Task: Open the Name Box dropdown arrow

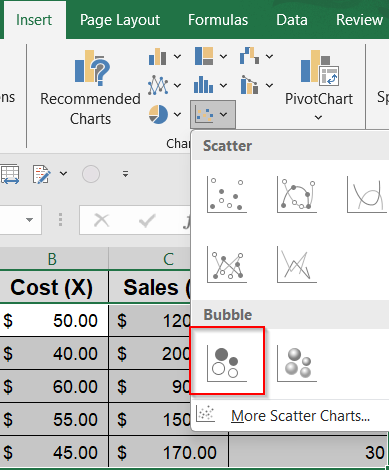Action: tap(29, 220)
